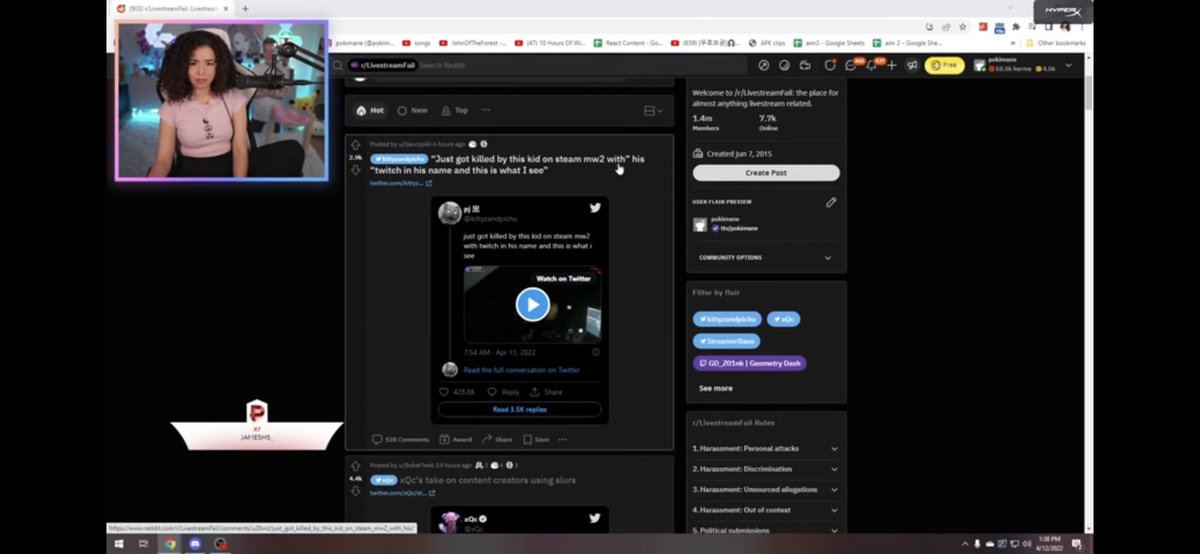Expand rule 4 Harassment: Out of context
The image size is (1200, 554).
(765, 511)
